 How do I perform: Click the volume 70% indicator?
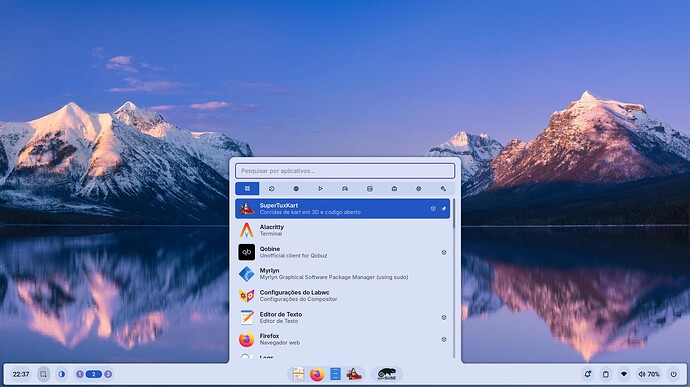click(x=649, y=374)
